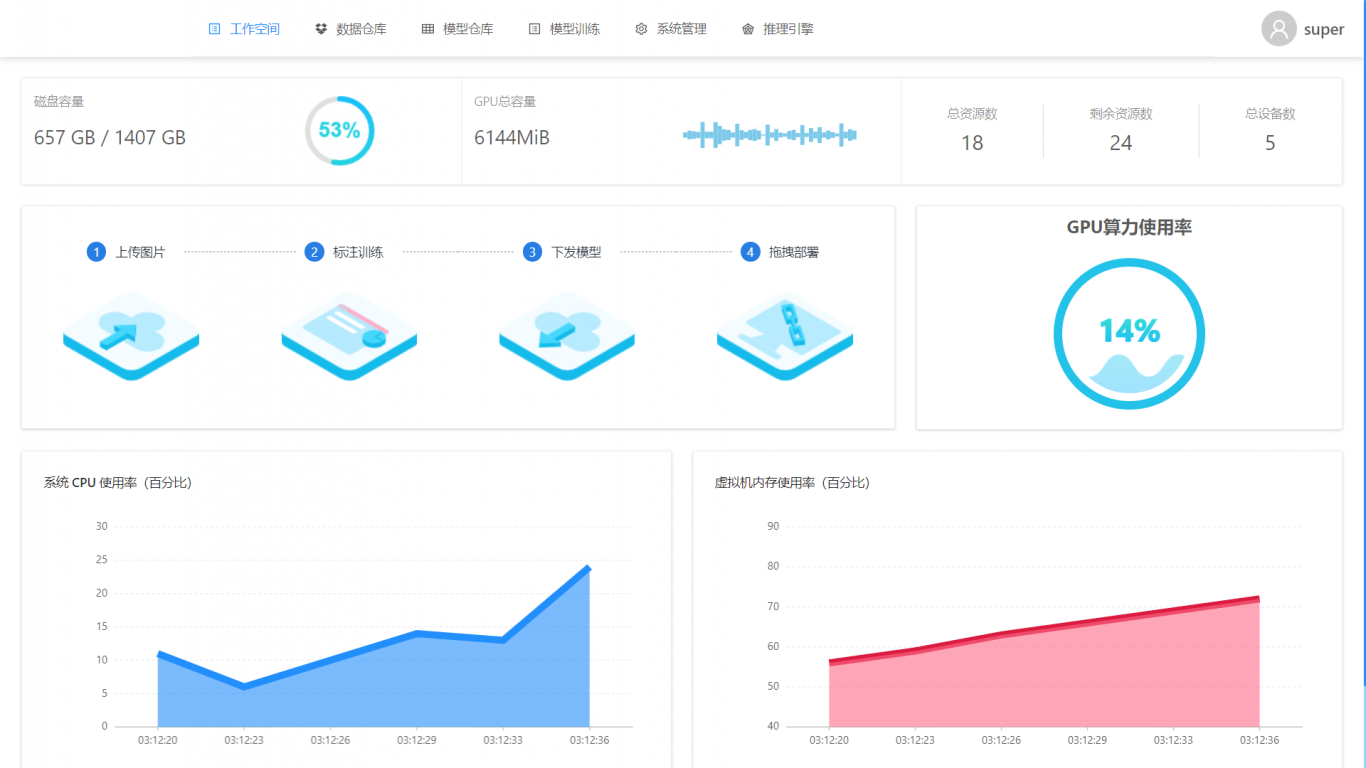The height and width of the screenshot is (768, 1366).
Task: Click the GPU capacity waveform sparkline
Action: click(x=770, y=135)
